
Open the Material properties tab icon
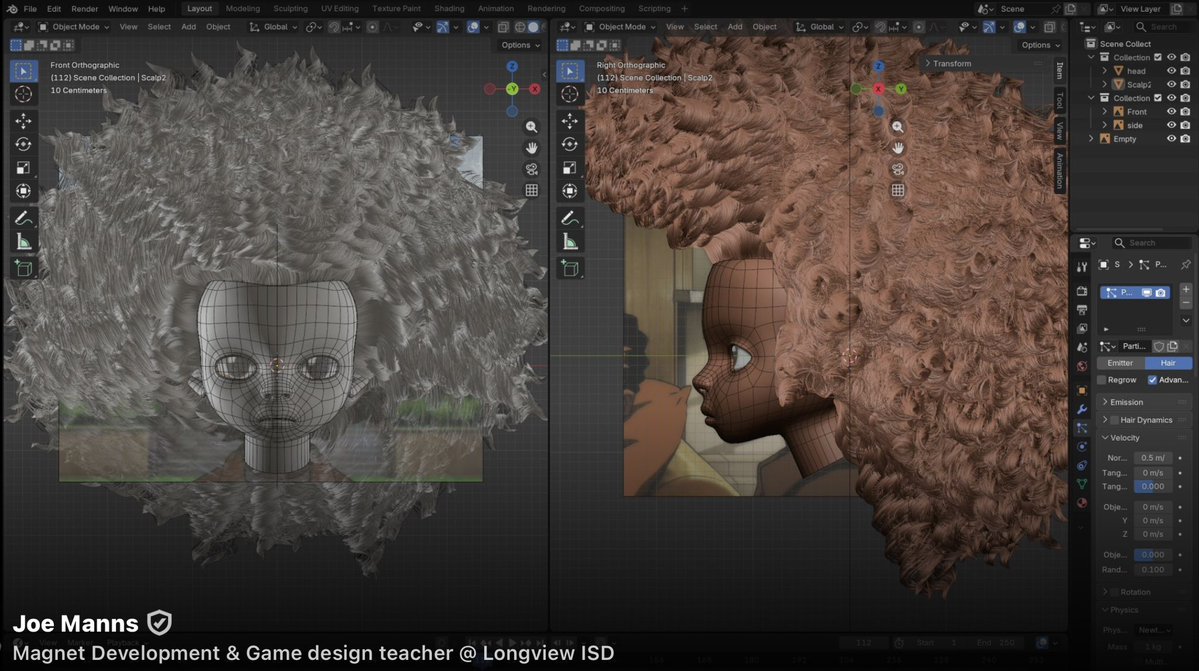point(1081,503)
